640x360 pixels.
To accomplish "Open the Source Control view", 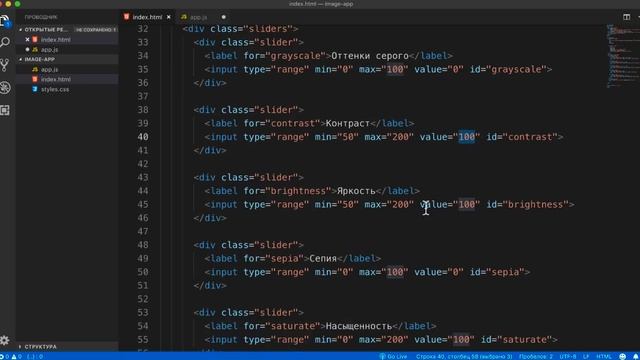I will tap(5, 65).
